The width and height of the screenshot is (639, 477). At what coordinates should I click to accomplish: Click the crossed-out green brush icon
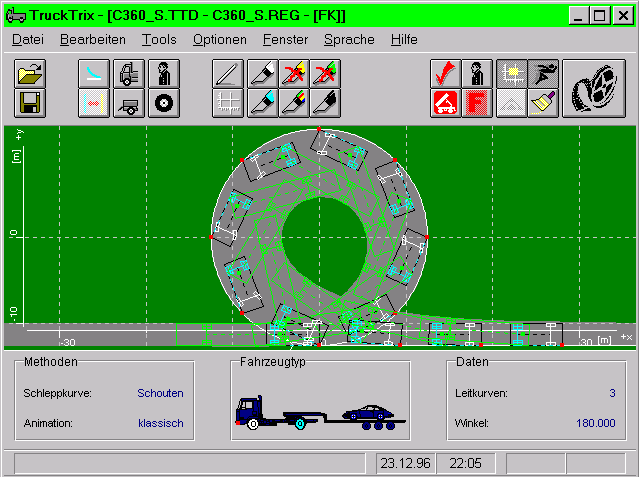[x=325, y=74]
